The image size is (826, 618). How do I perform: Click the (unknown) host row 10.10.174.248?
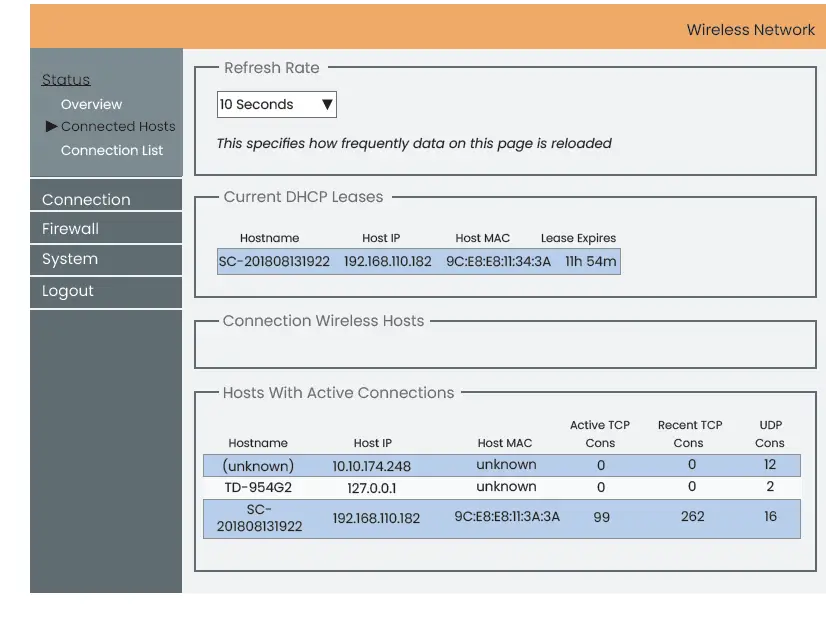click(501, 466)
